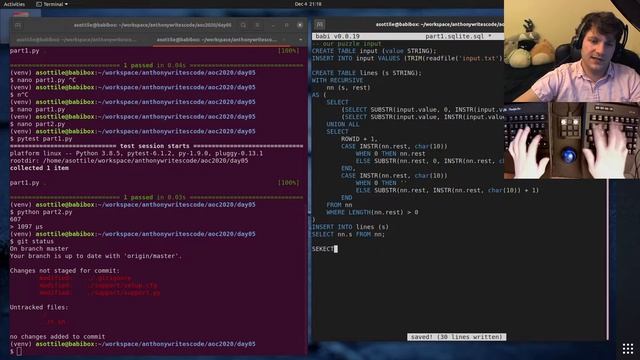Click 'WHEN 0 THEN nn.rest' line
This screenshot has width=640, height=360.
pyautogui.click(x=391, y=154)
